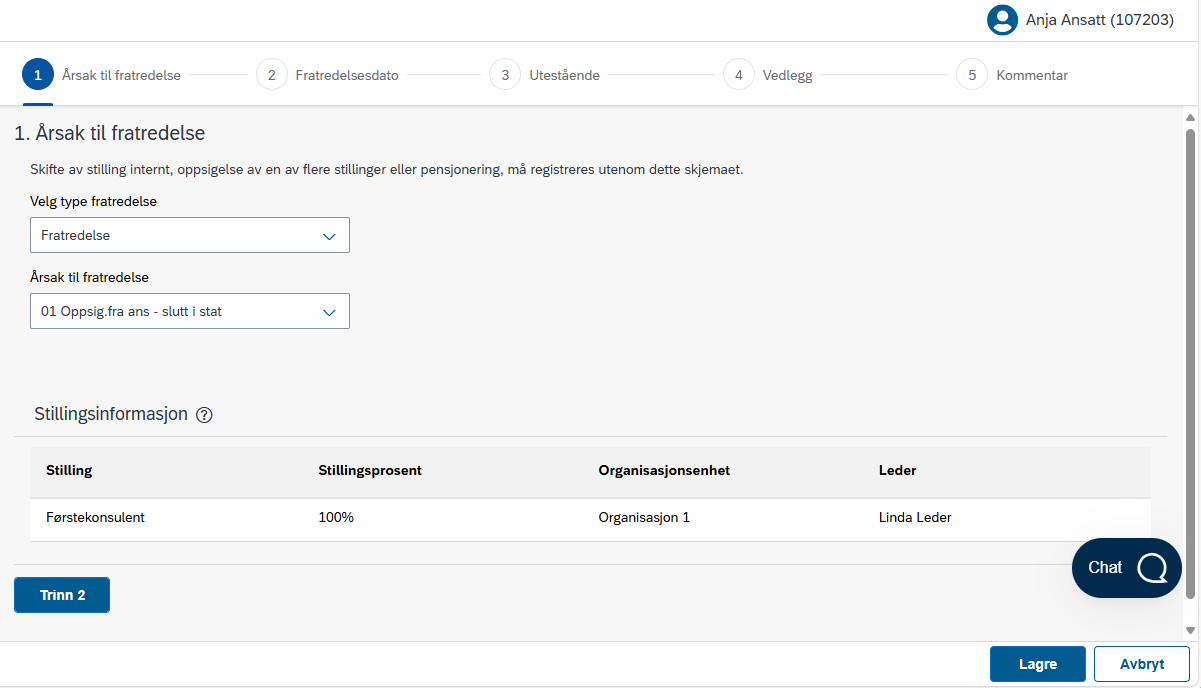Go to the Fratredelsesdato step
1201x688 pixels.
(x=347, y=75)
